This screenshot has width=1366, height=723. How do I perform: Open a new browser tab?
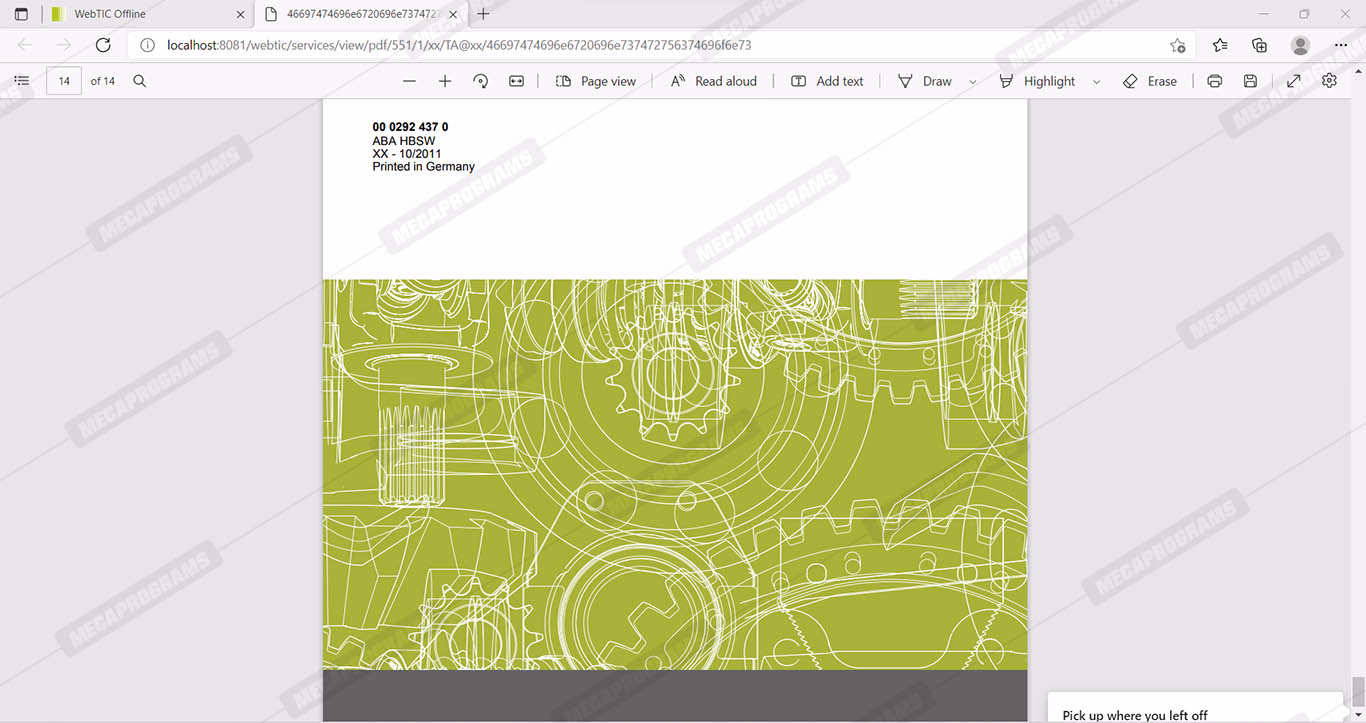tap(484, 14)
